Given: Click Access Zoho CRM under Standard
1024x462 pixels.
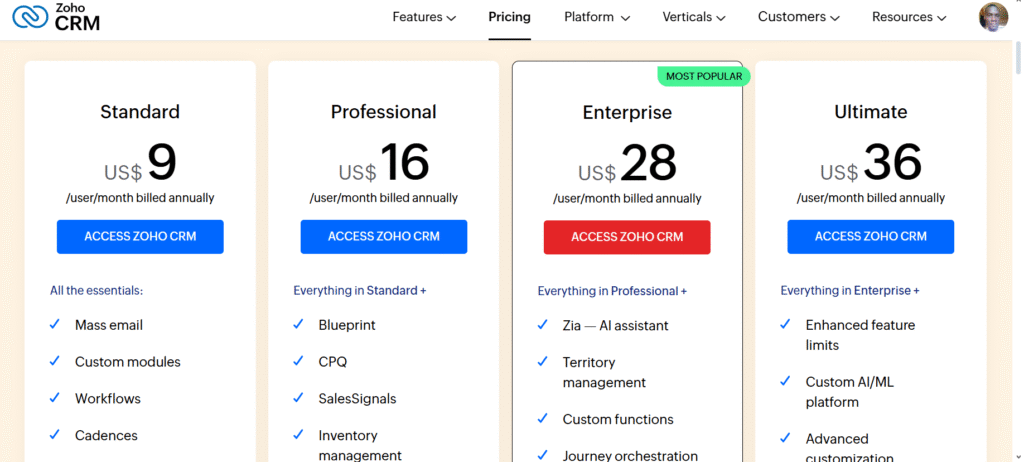Looking at the screenshot, I should [140, 237].
